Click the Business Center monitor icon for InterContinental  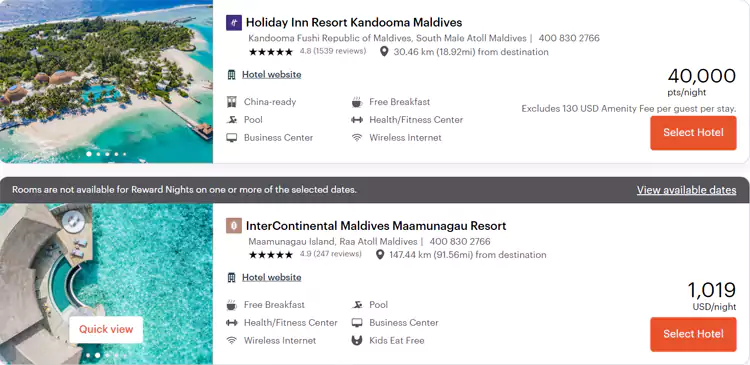[357, 322]
